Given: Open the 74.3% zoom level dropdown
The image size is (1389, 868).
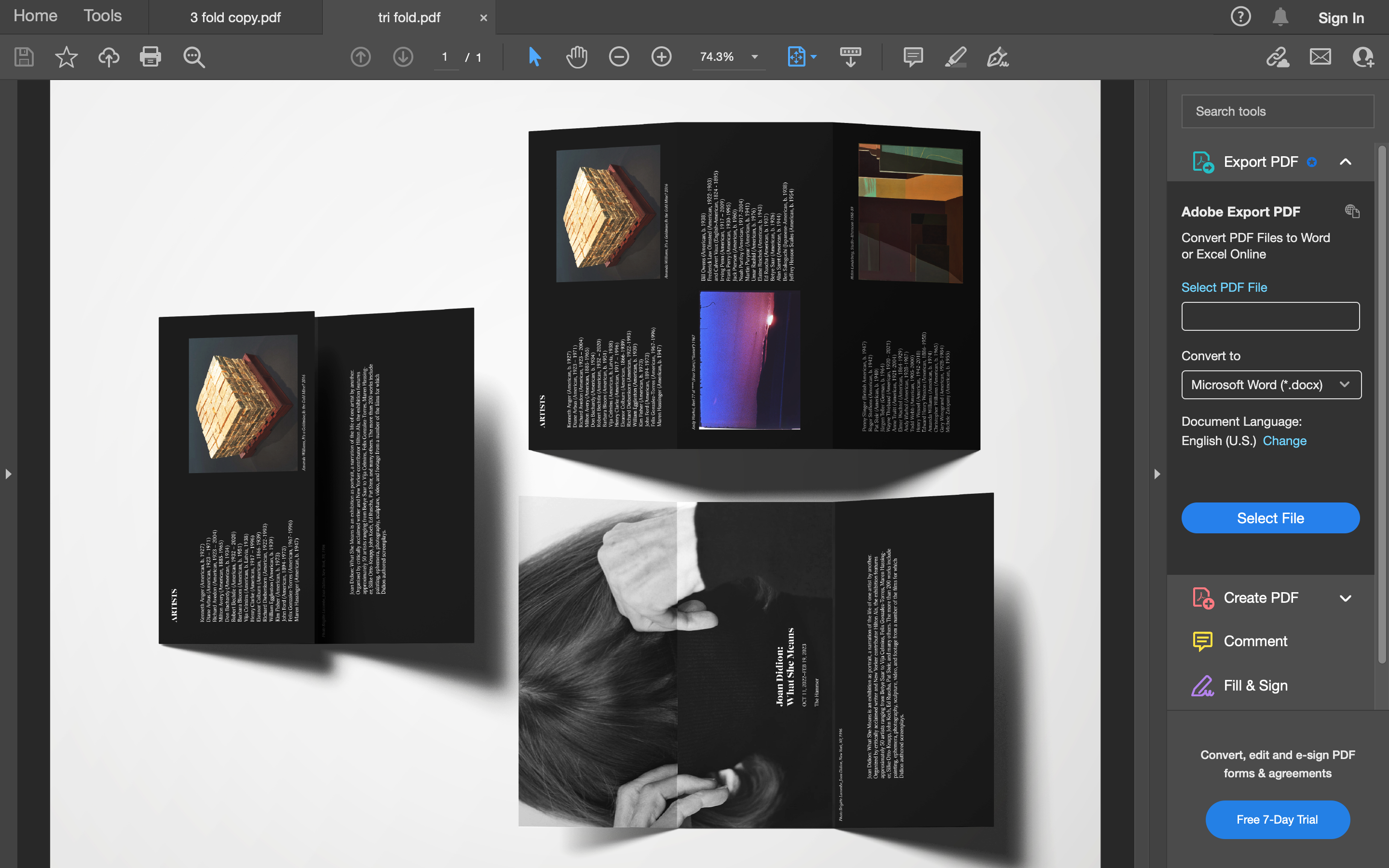Looking at the screenshot, I should [755, 57].
